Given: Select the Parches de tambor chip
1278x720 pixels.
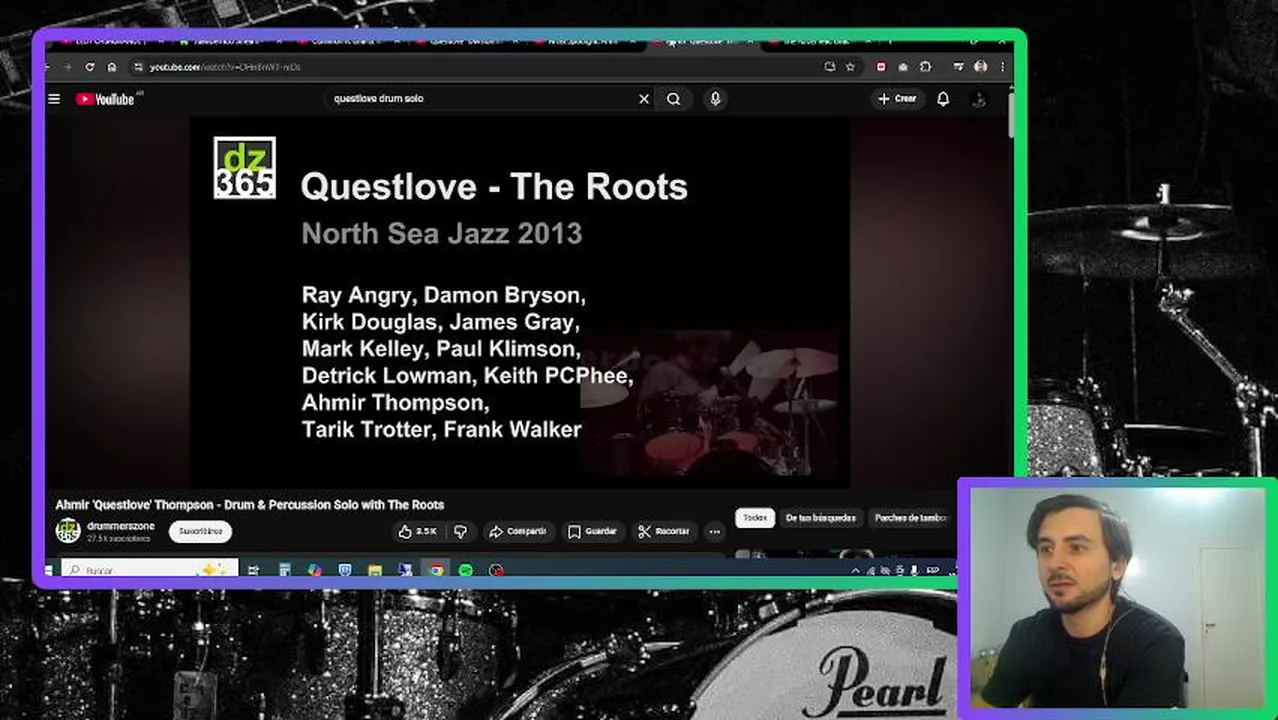Looking at the screenshot, I should pos(910,518).
